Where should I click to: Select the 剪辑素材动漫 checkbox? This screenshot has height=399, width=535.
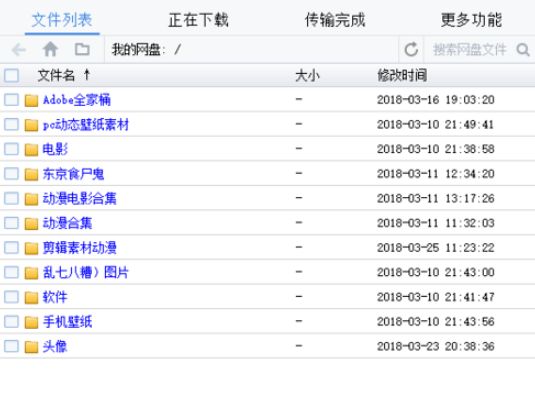pyautogui.click(x=11, y=247)
